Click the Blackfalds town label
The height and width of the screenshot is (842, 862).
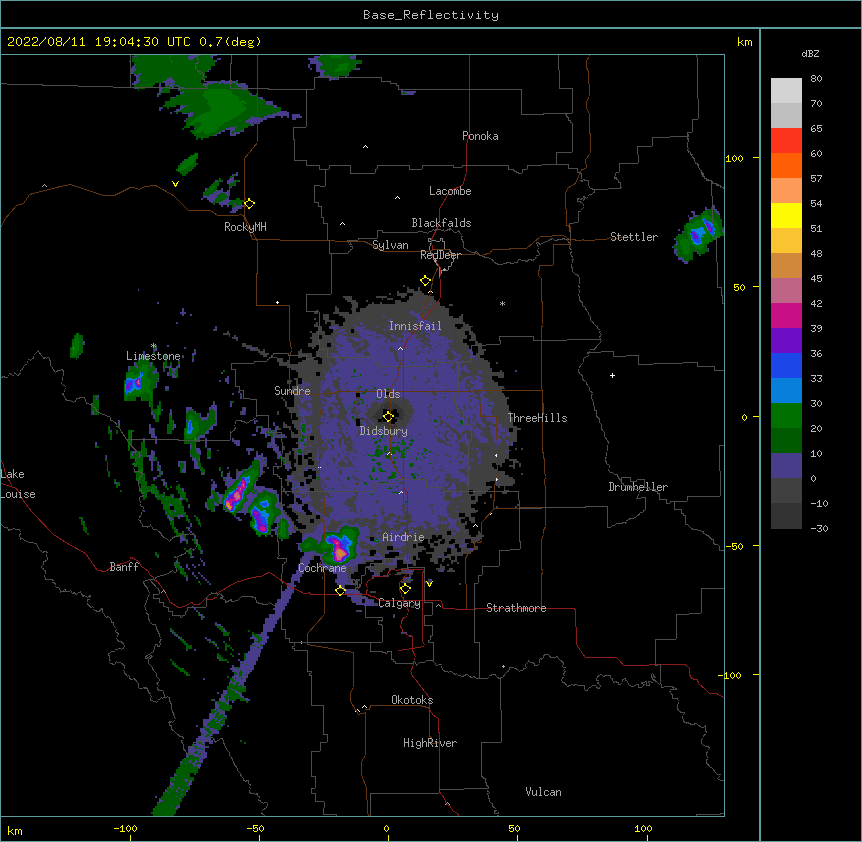click(x=441, y=223)
